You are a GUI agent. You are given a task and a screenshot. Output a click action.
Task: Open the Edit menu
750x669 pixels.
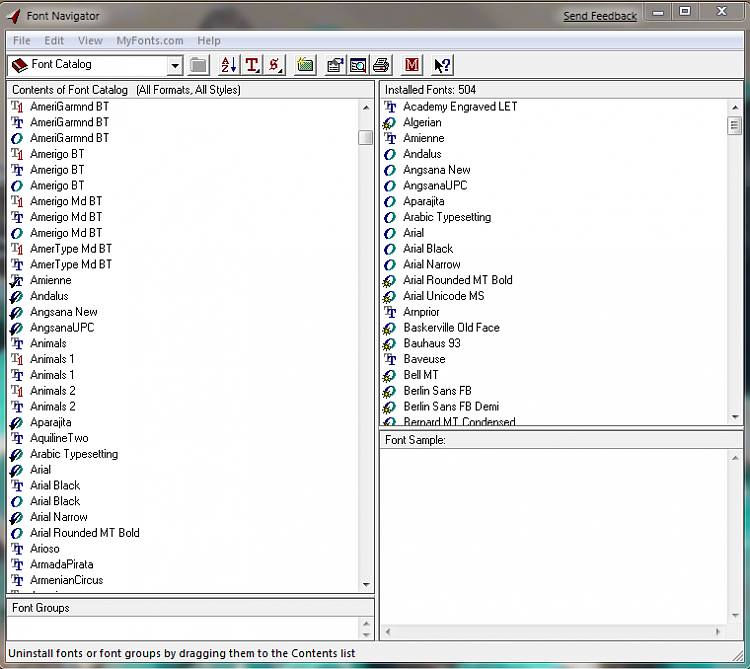point(54,41)
